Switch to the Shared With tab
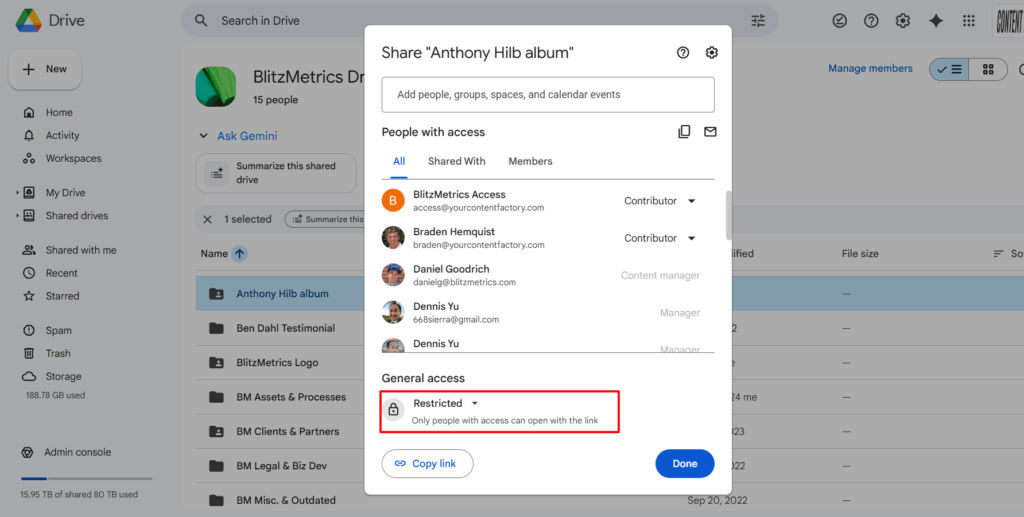Viewport: 1024px width, 517px height. (456, 161)
